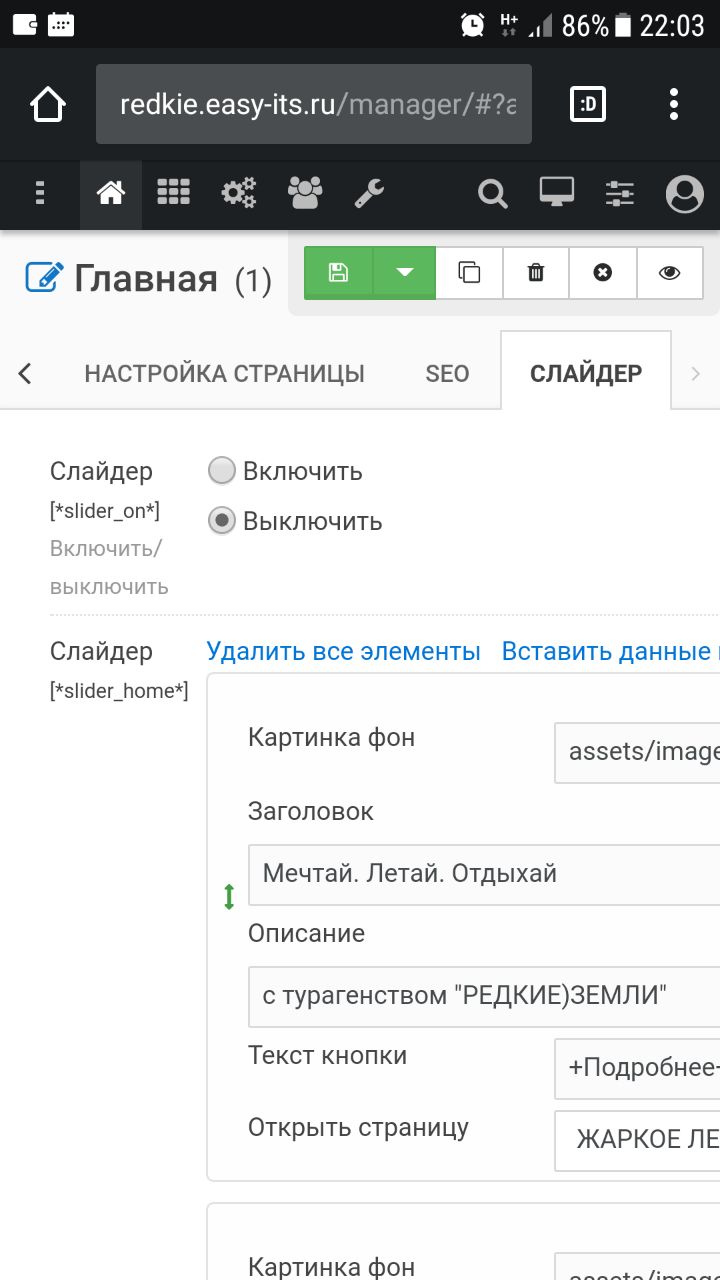Duplicate the page with copy icon
Viewport: 720px width, 1280px height.
tap(469, 273)
